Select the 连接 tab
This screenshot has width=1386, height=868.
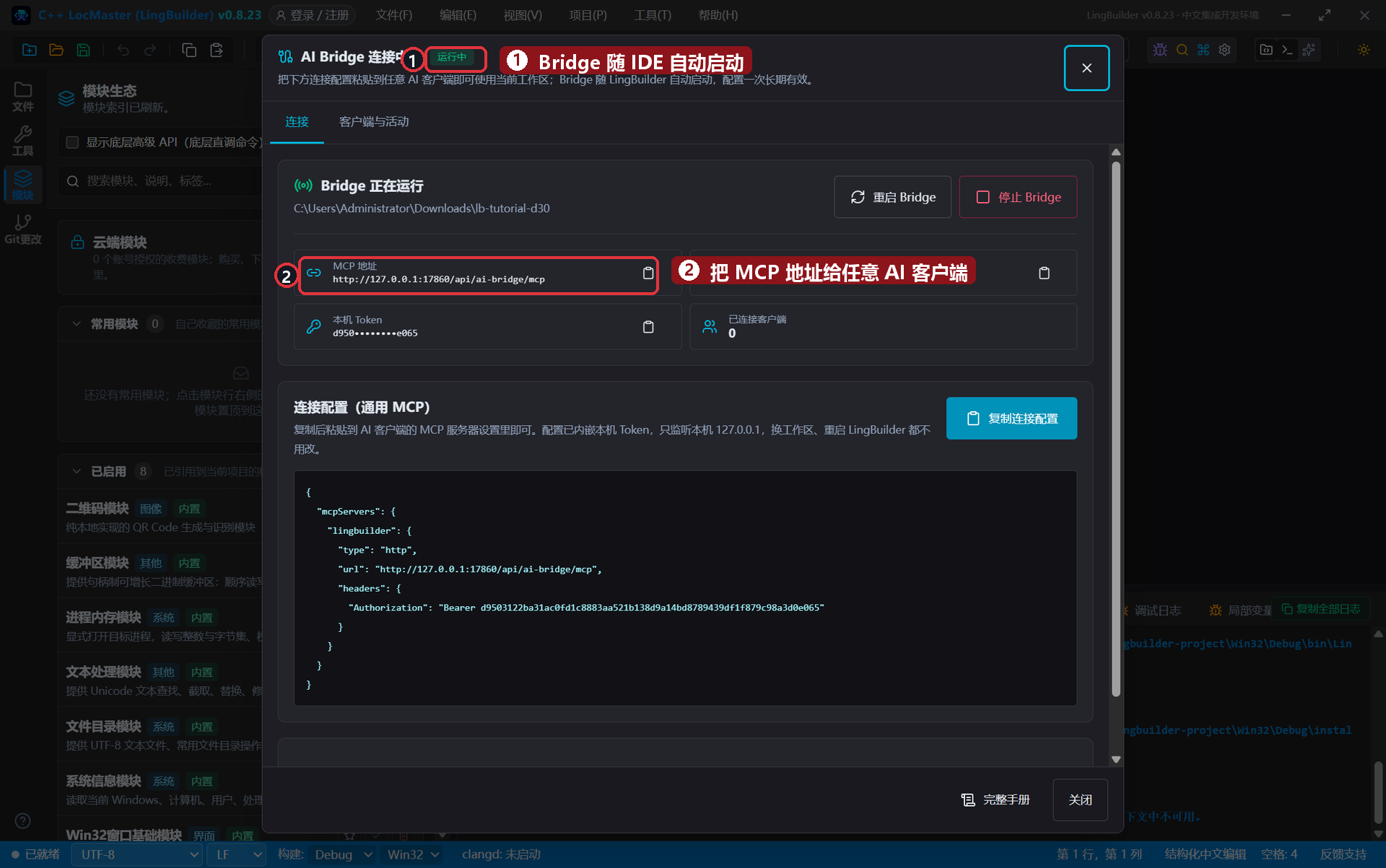[297, 122]
